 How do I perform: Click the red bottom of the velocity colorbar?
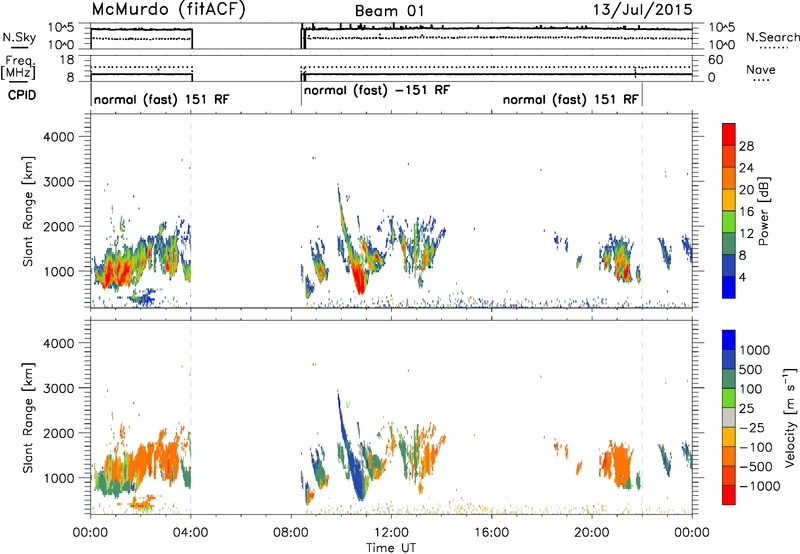pos(729,495)
